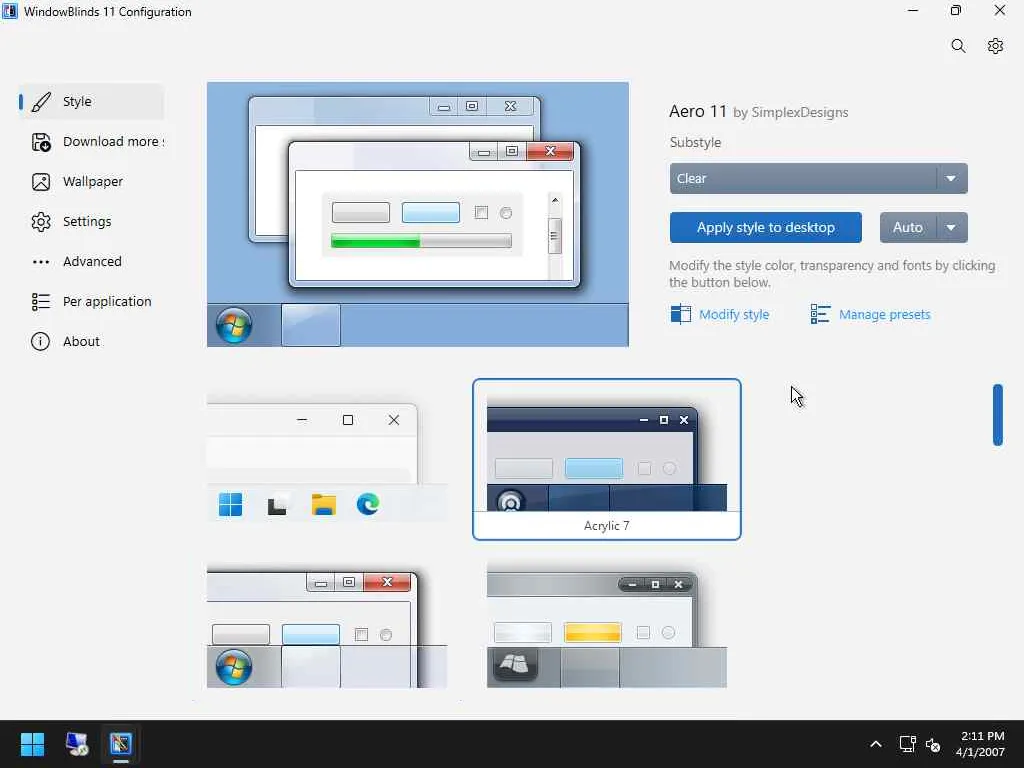Click the Auto button
The height and width of the screenshot is (768, 1024).
point(908,227)
